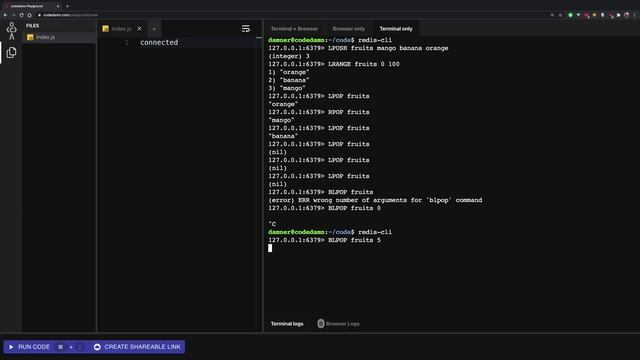This screenshot has width=640, height=360.
Task: Select the Terminal only tab
Action: [396, 29]
